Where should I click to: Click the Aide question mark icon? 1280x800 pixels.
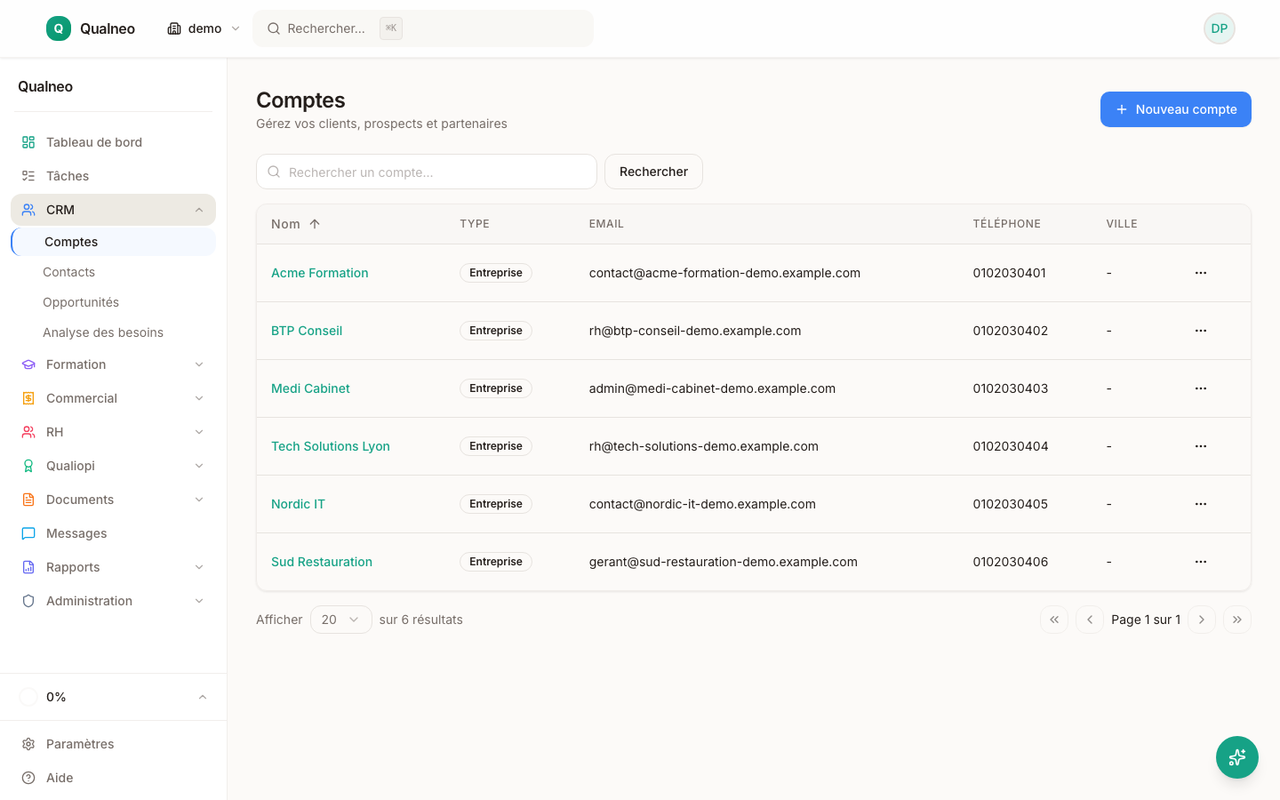[28, 778]
